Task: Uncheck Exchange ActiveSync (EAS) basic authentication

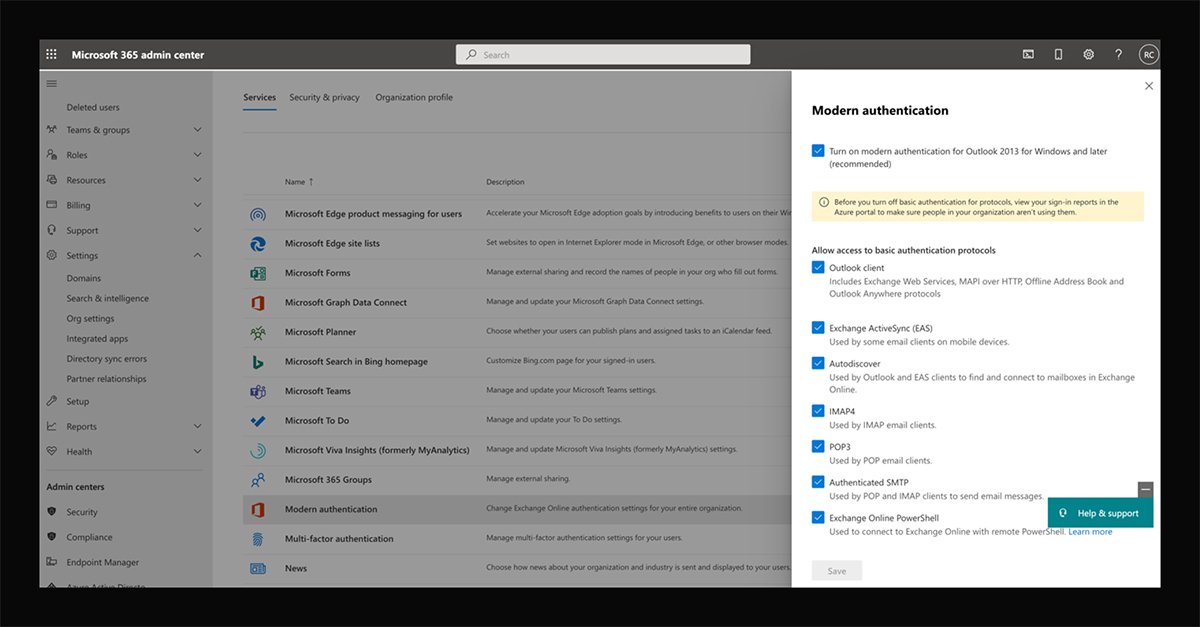Action: [x=818, y=325]
